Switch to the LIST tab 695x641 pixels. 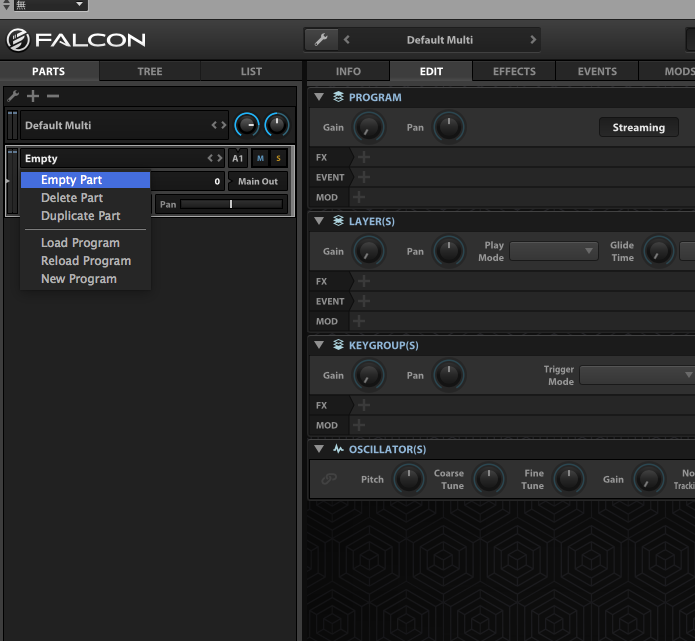point(251,71)
